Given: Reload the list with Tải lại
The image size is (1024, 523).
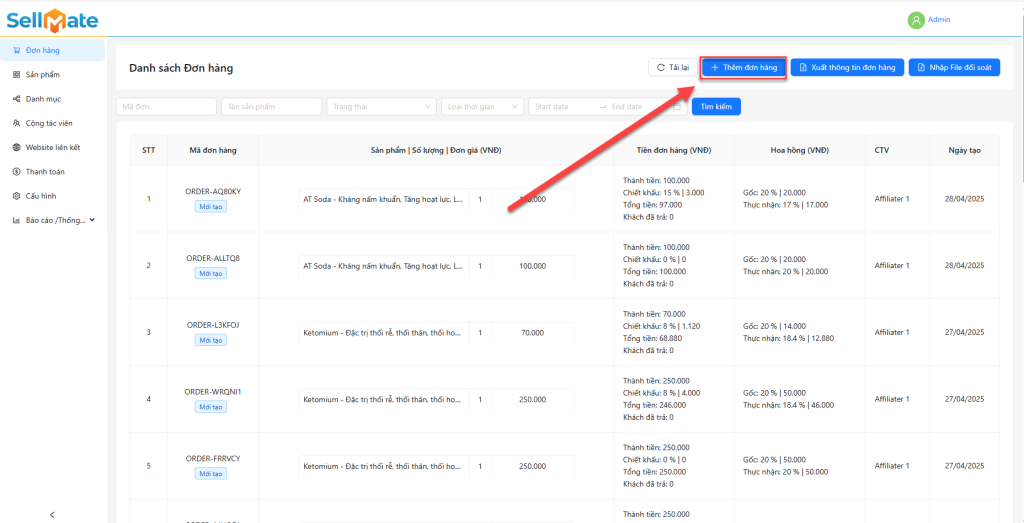Looking at the screenshot, I should pos(671,67).
